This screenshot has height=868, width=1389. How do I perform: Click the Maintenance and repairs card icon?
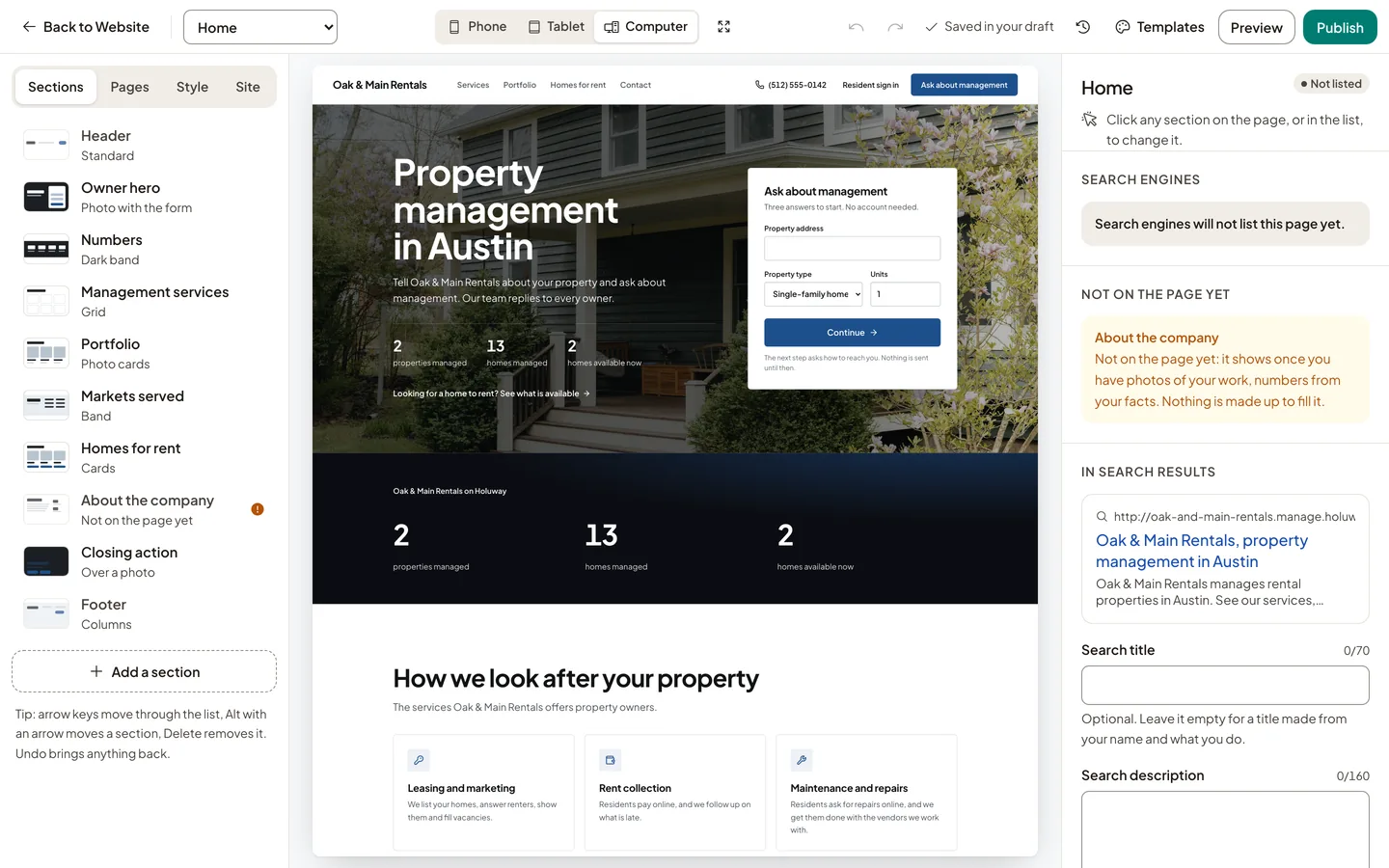(802, 760)
